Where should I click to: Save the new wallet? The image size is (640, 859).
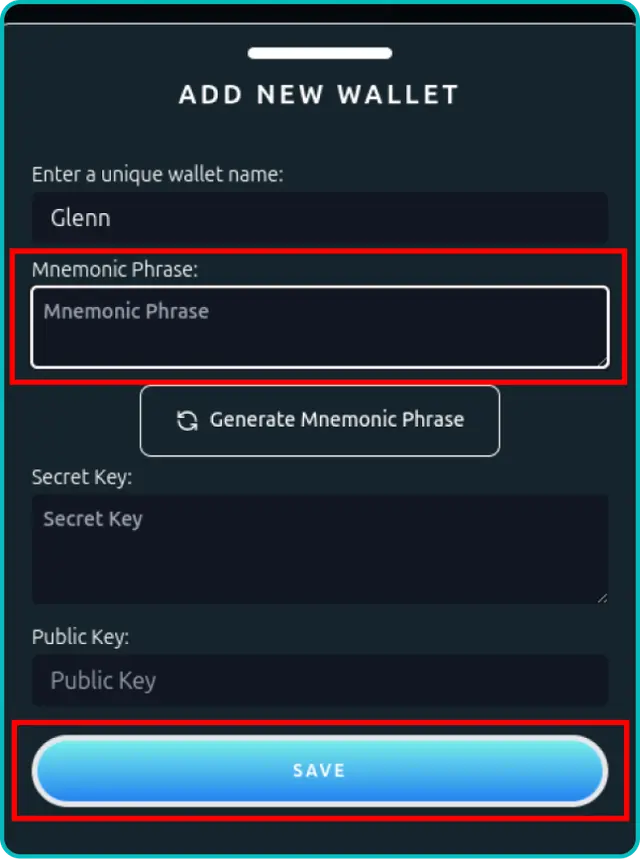coord(320,771)
